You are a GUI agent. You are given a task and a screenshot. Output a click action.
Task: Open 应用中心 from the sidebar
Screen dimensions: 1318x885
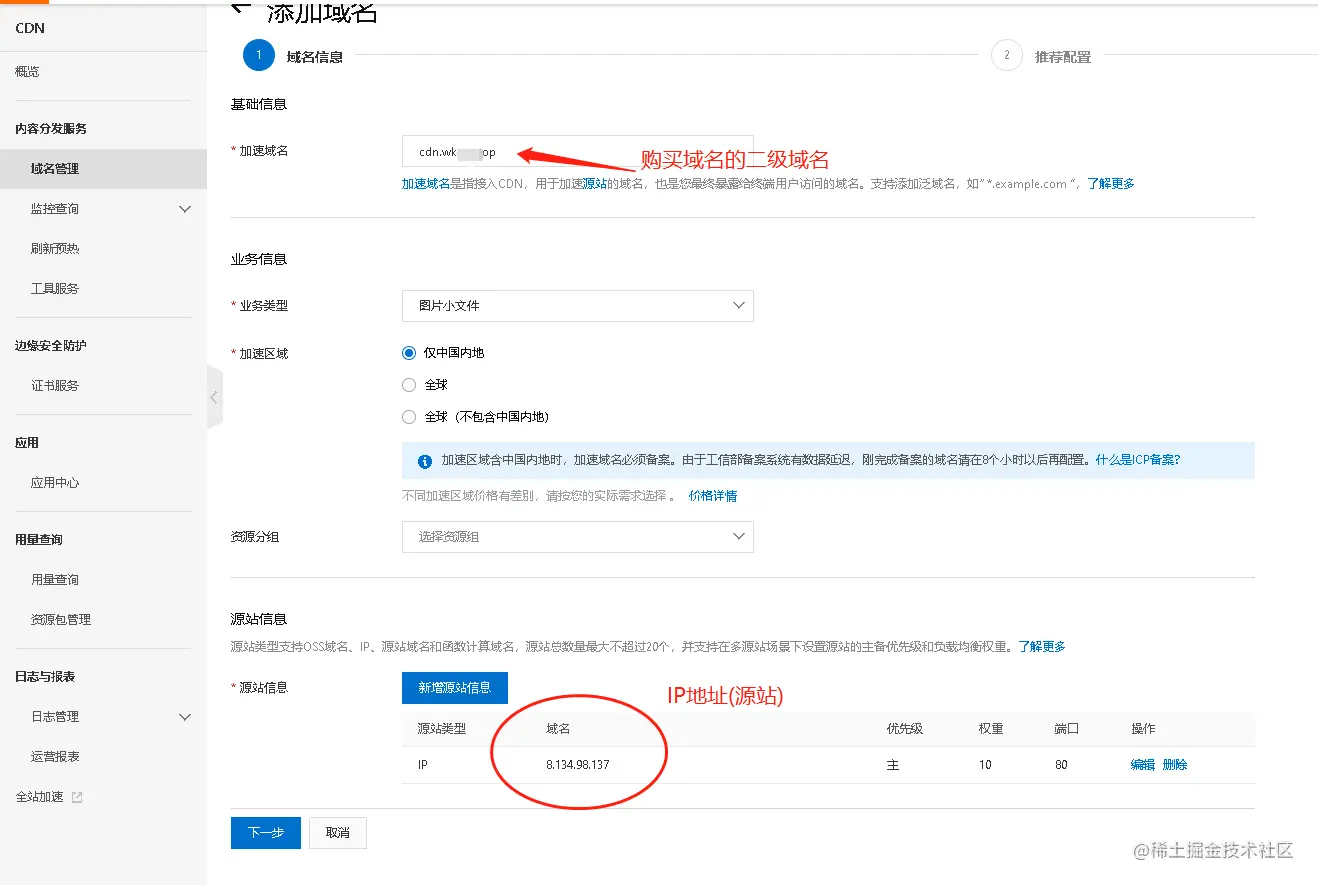[x=55, y=483]
